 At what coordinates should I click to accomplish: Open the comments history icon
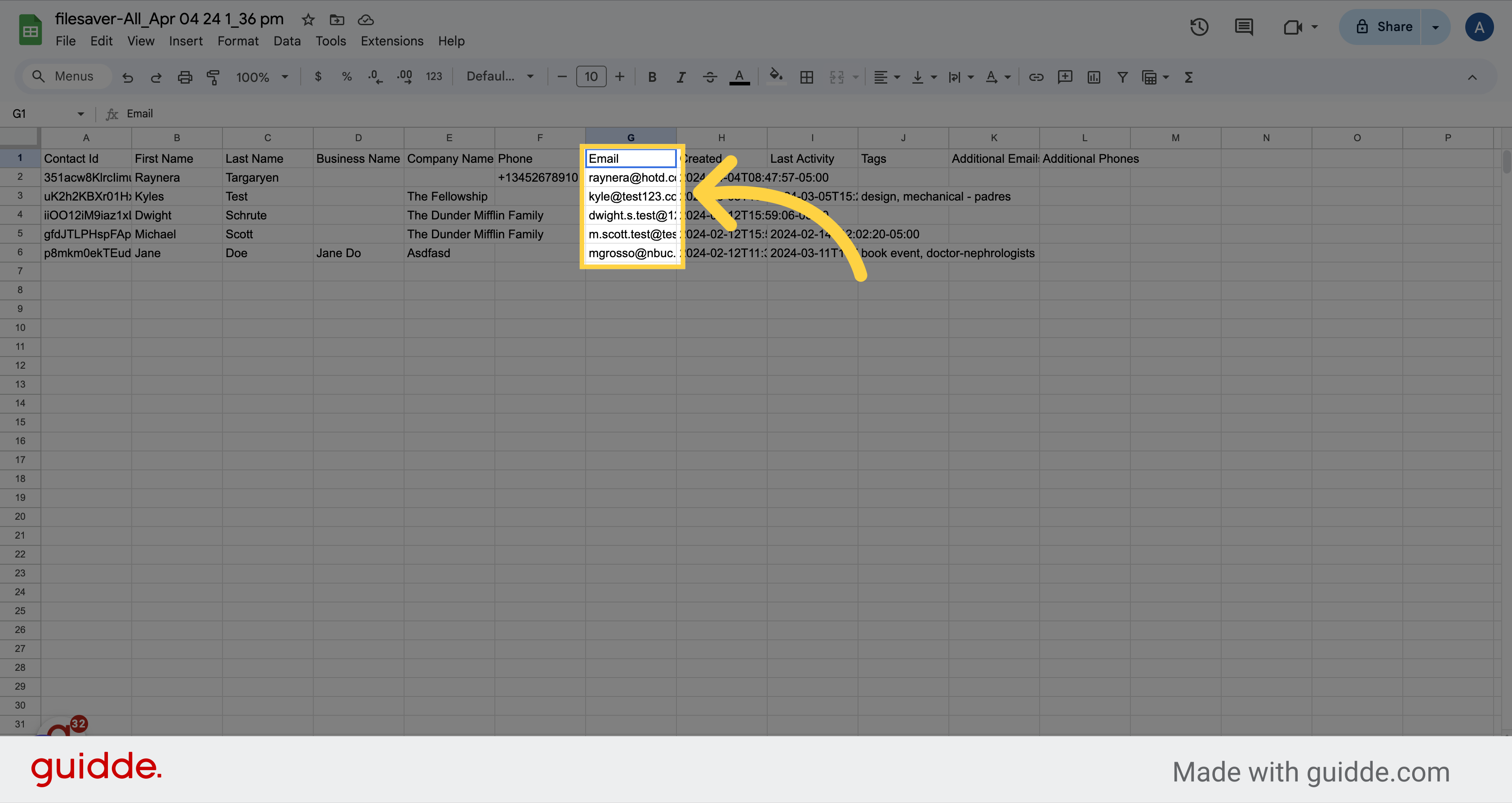(1244, 27)
